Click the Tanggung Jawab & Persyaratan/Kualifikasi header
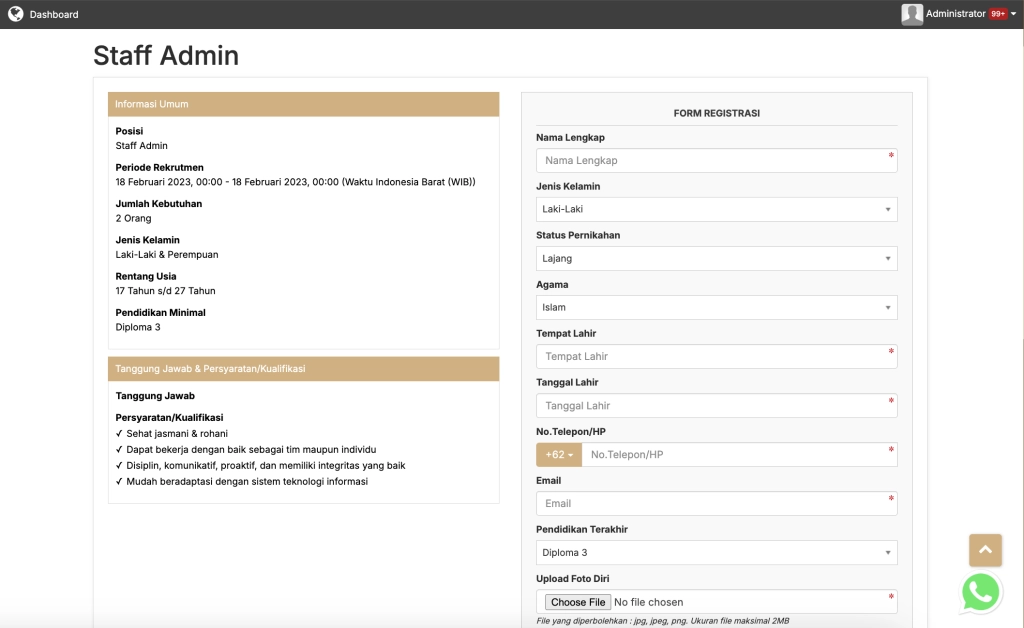This screenshot has height=628, width=1024. 303,369
